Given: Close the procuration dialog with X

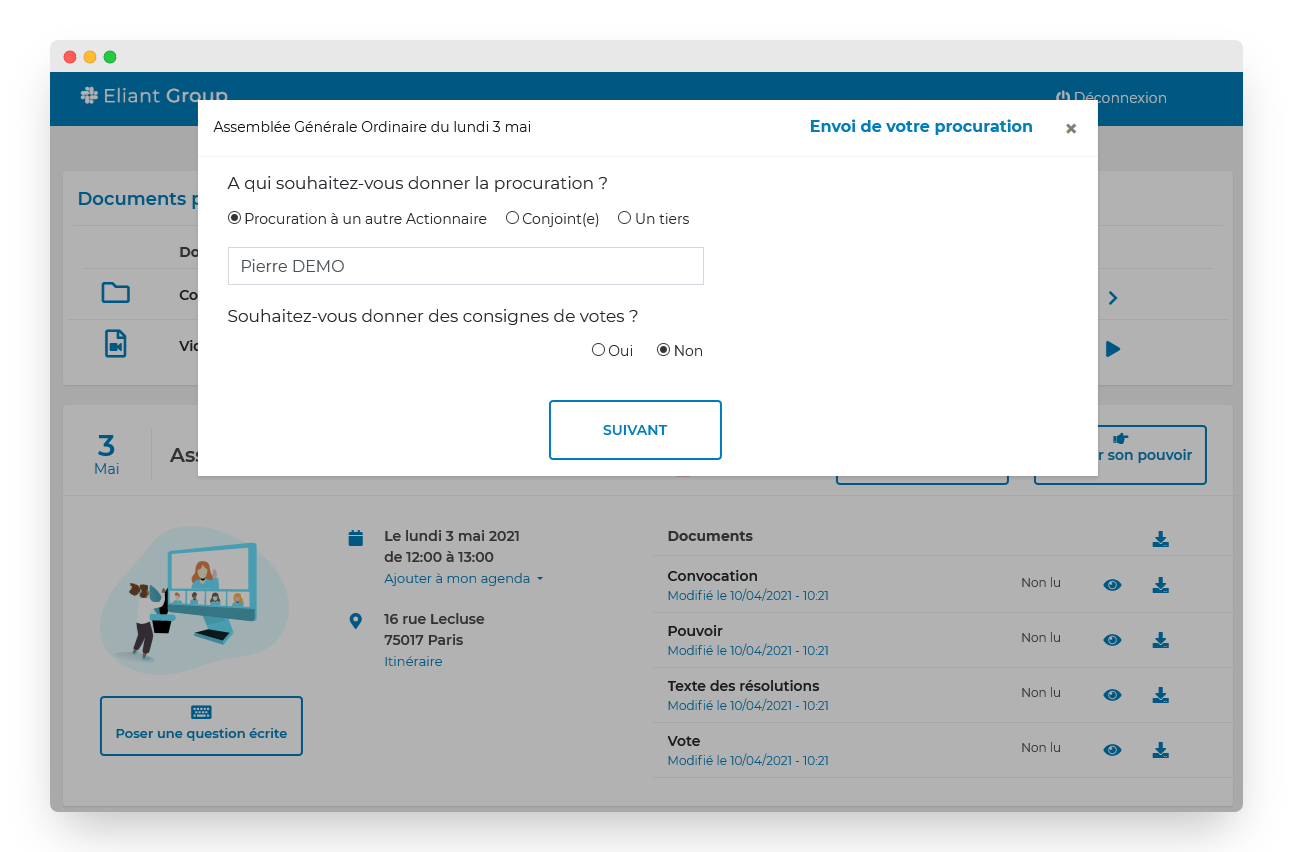Looking at the screenshot, I should pos(1071,129).
